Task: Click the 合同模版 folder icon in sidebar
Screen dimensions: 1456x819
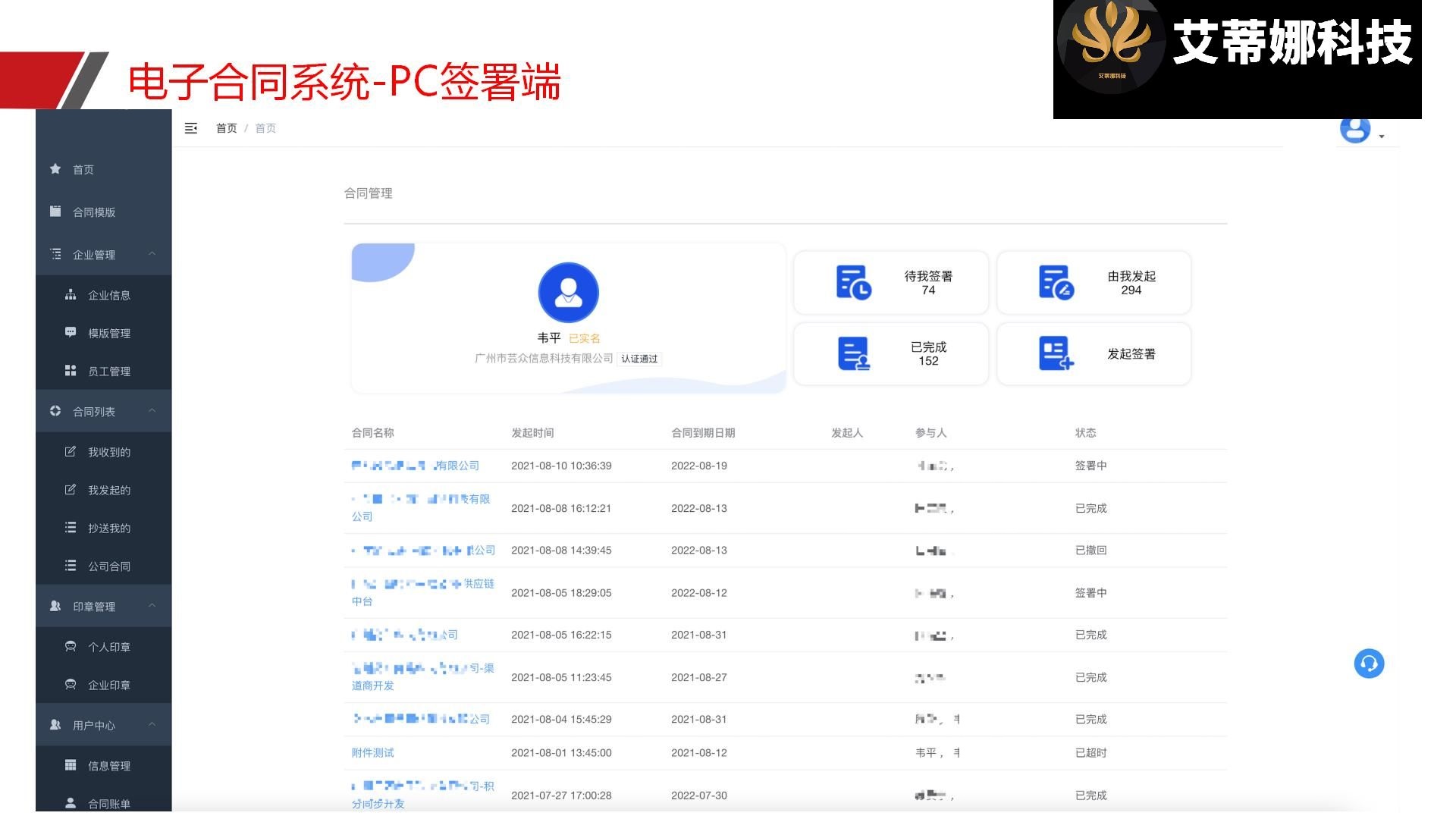Action: (x=55, y=212)
